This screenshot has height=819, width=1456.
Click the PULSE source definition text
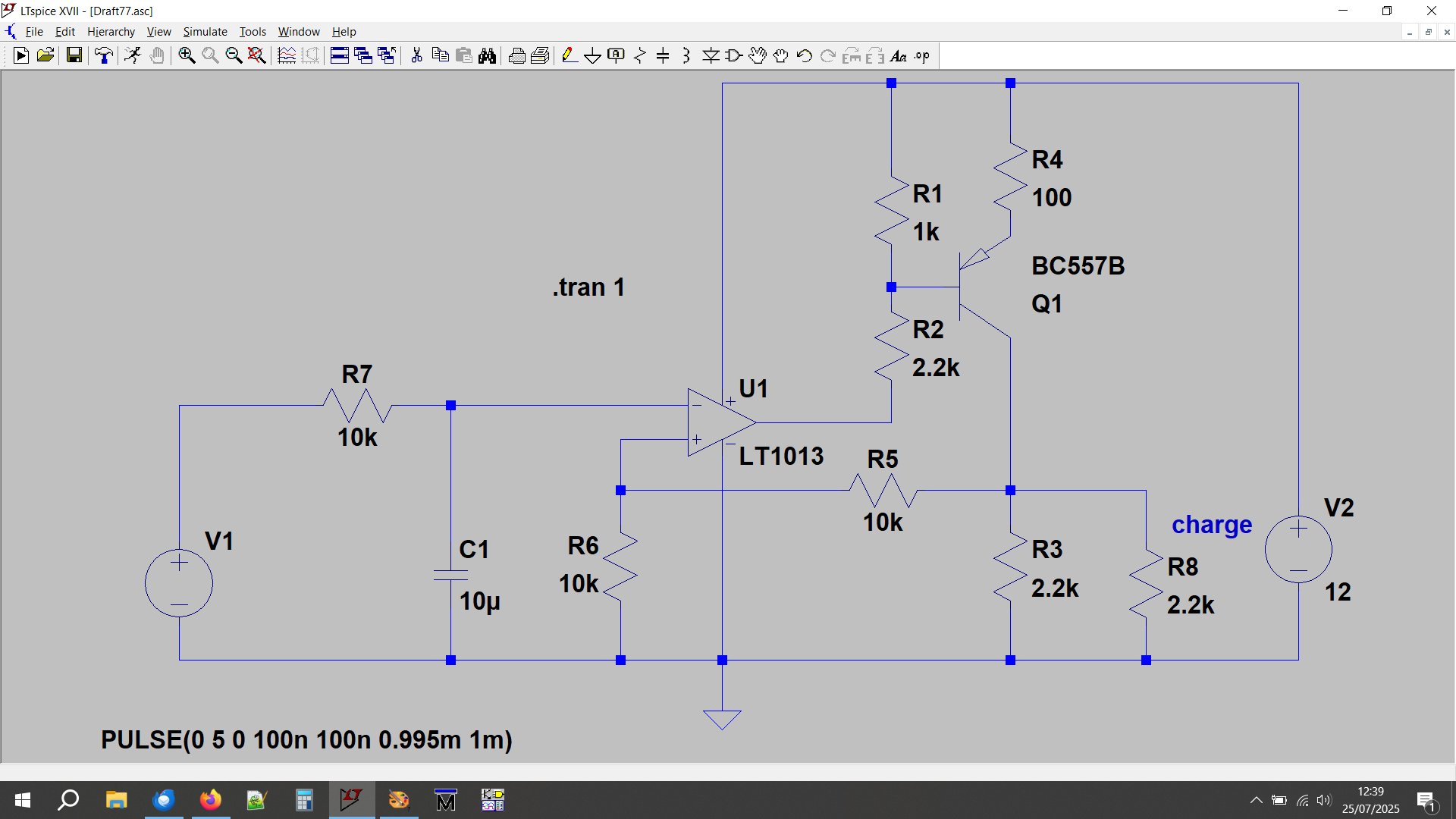(x=306, y=740)
